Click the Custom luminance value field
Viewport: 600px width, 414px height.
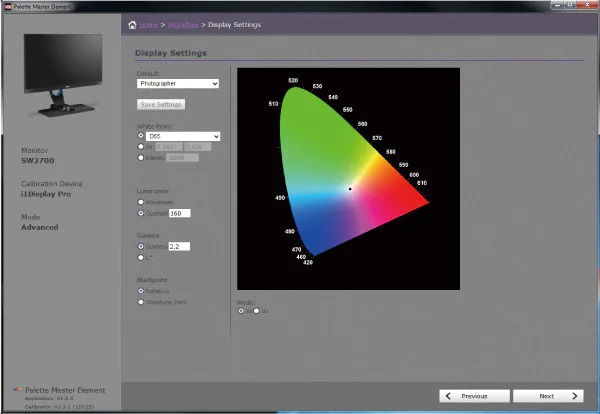(x=180, y=213)
